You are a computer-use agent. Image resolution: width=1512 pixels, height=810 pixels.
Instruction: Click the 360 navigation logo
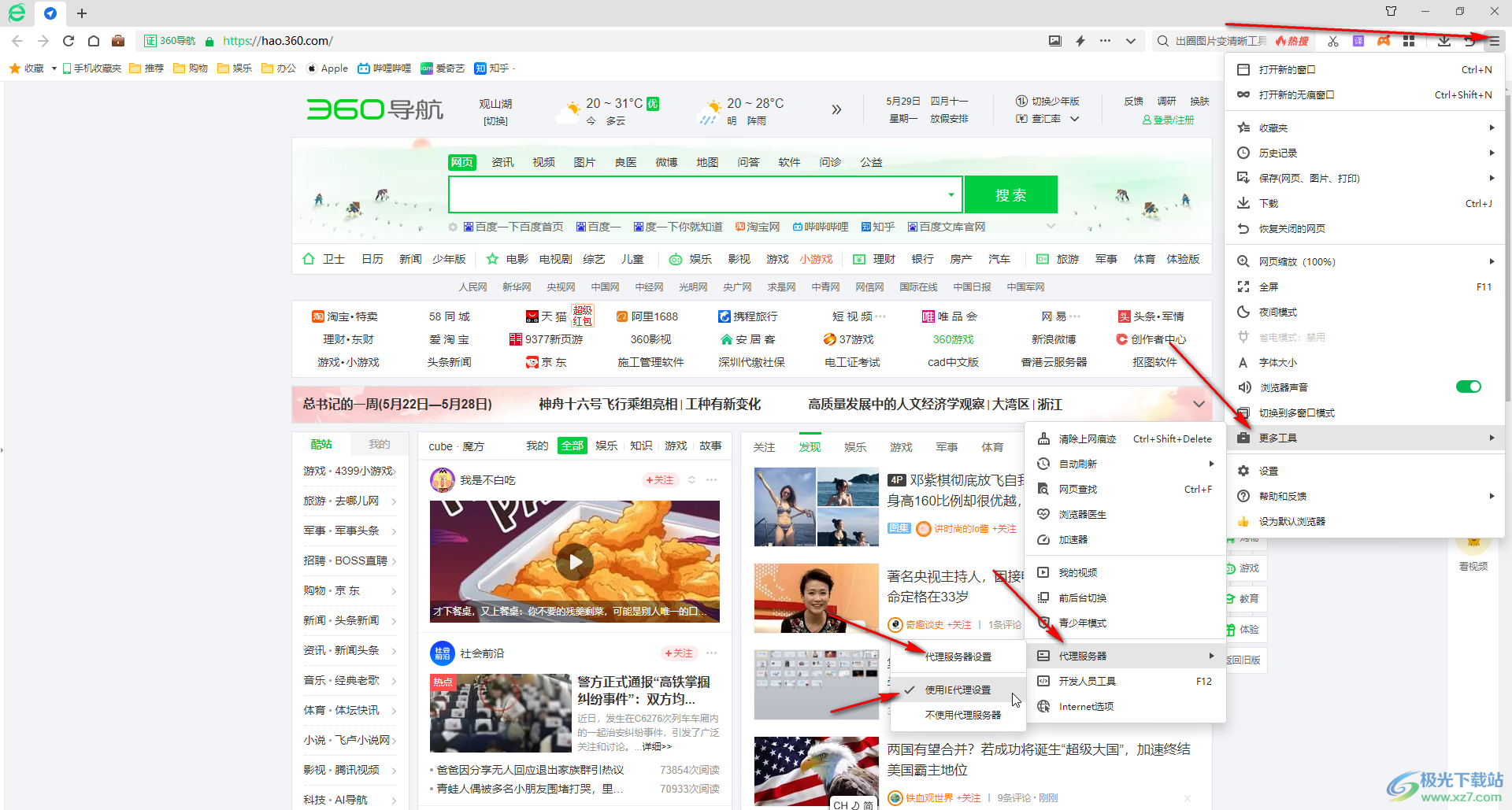(x=375, y=109)
